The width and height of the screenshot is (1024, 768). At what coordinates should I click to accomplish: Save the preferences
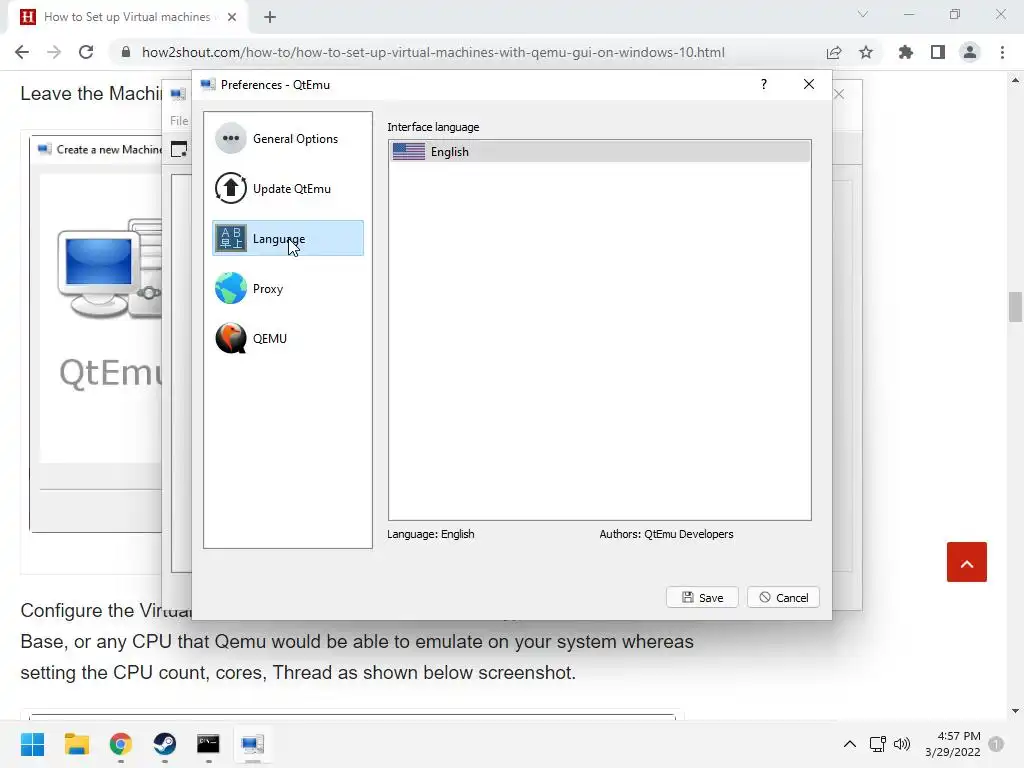click(x=702, y=597)
